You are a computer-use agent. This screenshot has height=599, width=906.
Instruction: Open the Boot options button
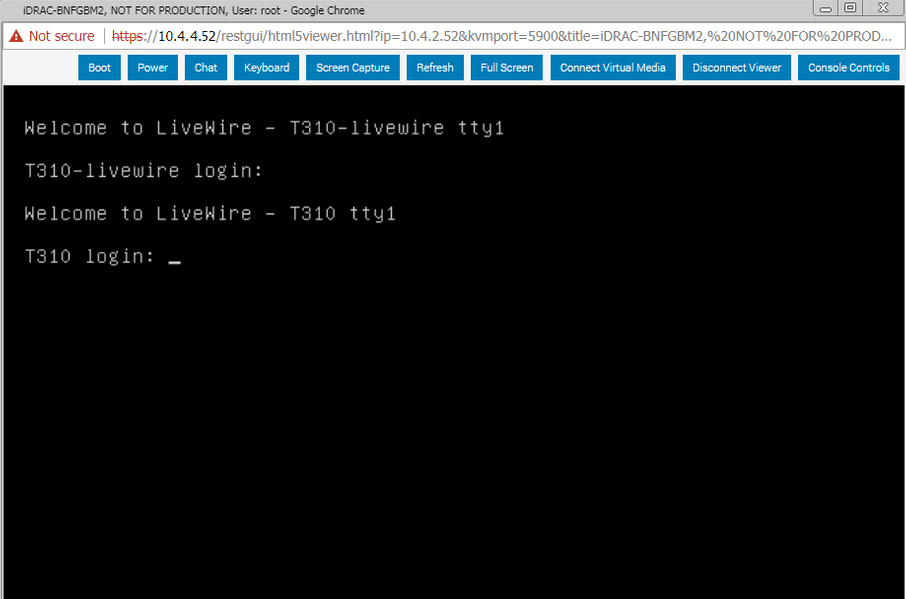99,68
